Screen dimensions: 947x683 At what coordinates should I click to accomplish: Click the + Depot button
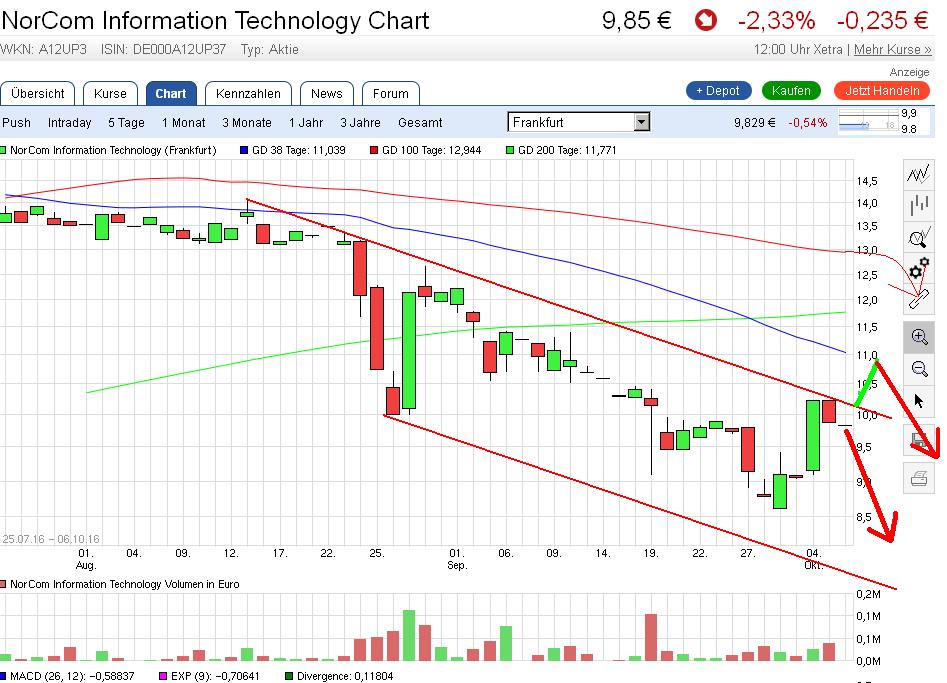click(x=719, y=91)
